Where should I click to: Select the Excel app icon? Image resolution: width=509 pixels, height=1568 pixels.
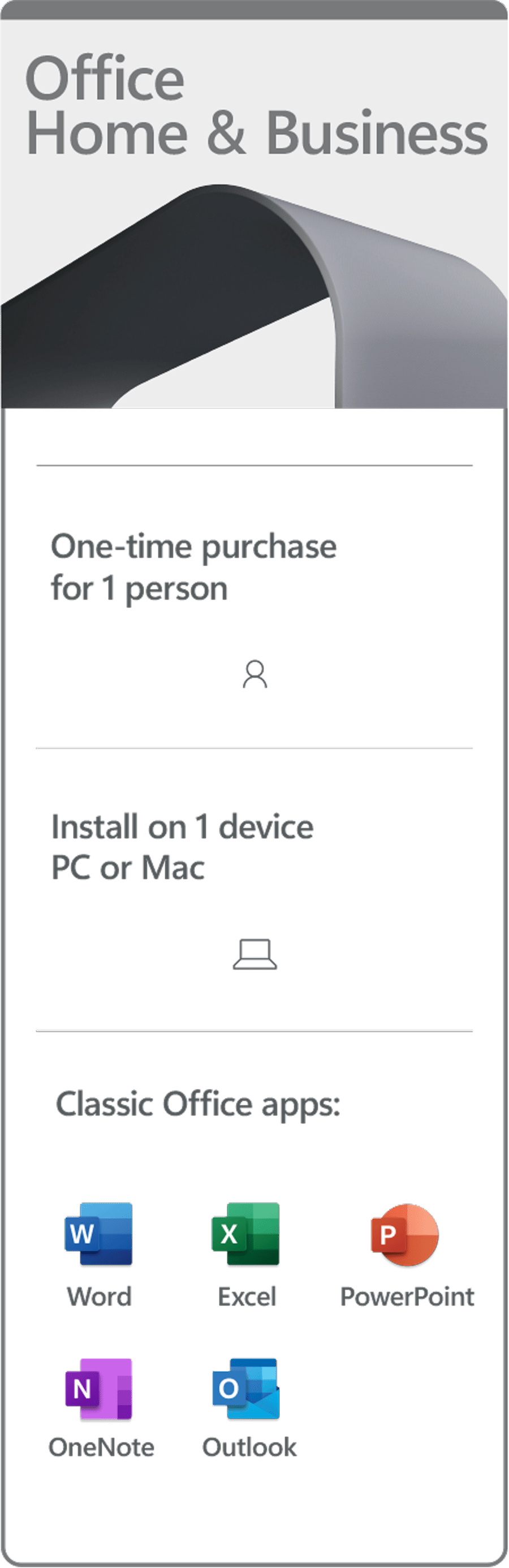246,1234
